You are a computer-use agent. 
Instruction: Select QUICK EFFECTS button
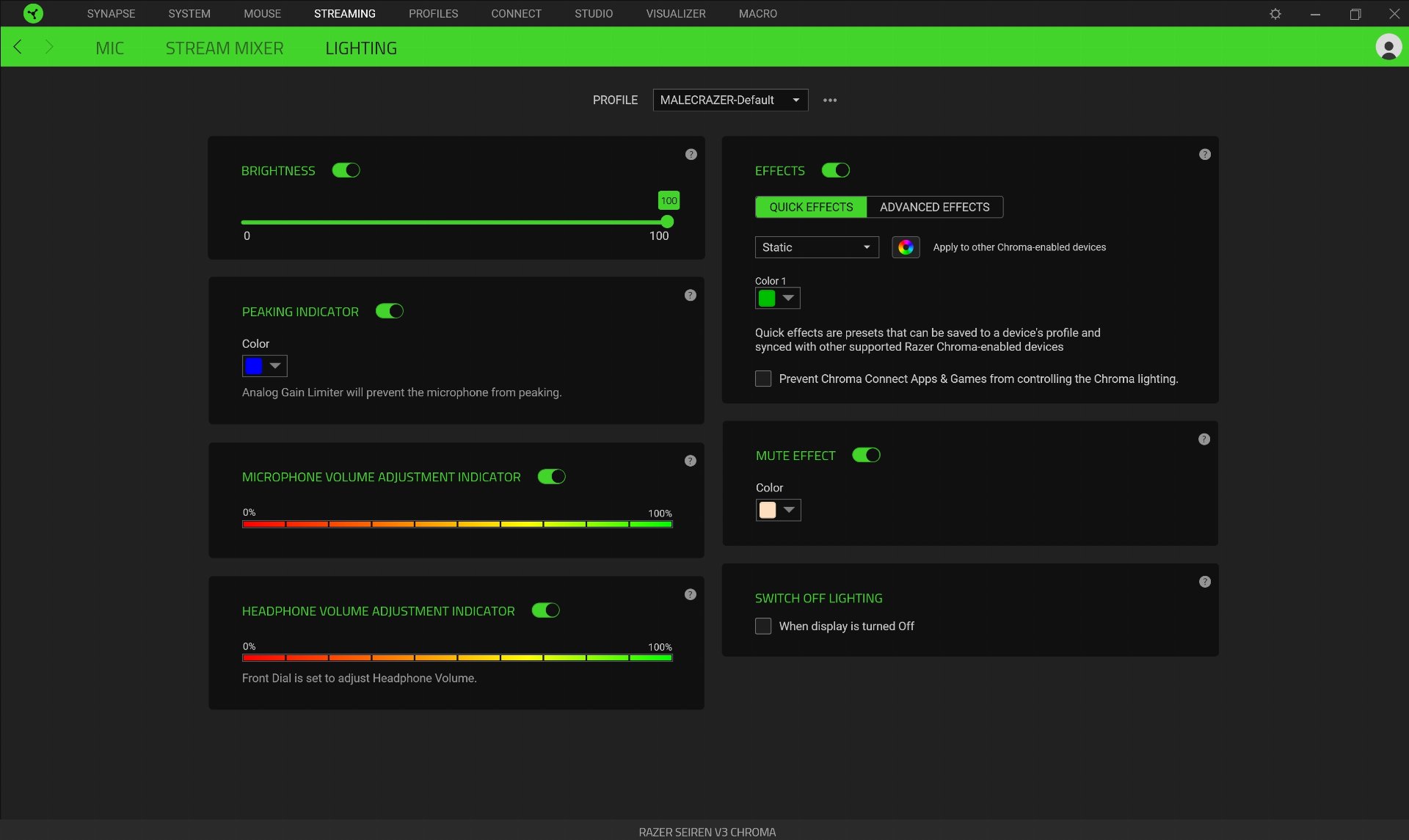[x=811, y=207]
